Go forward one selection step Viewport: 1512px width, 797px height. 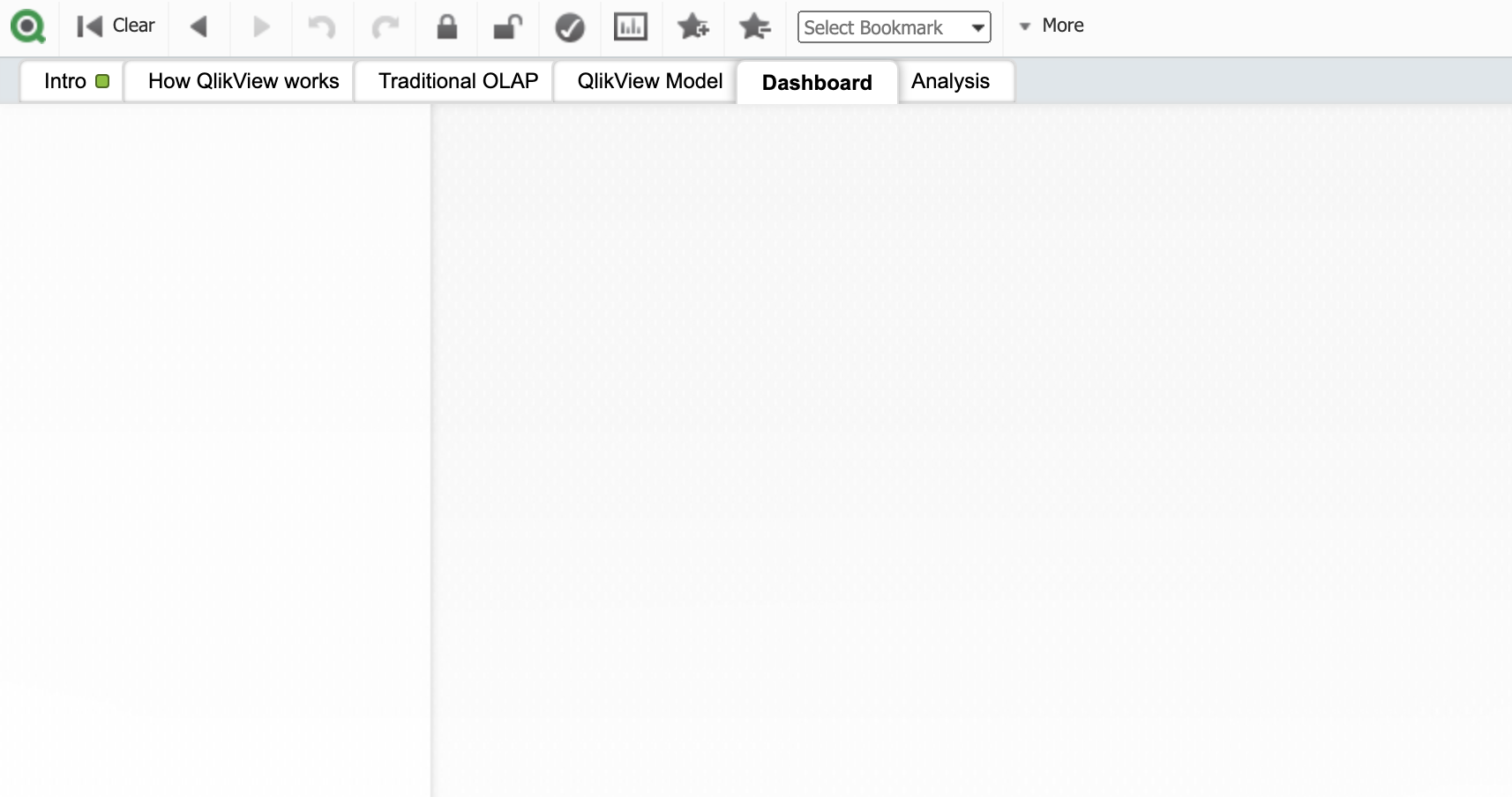(261, 26)
